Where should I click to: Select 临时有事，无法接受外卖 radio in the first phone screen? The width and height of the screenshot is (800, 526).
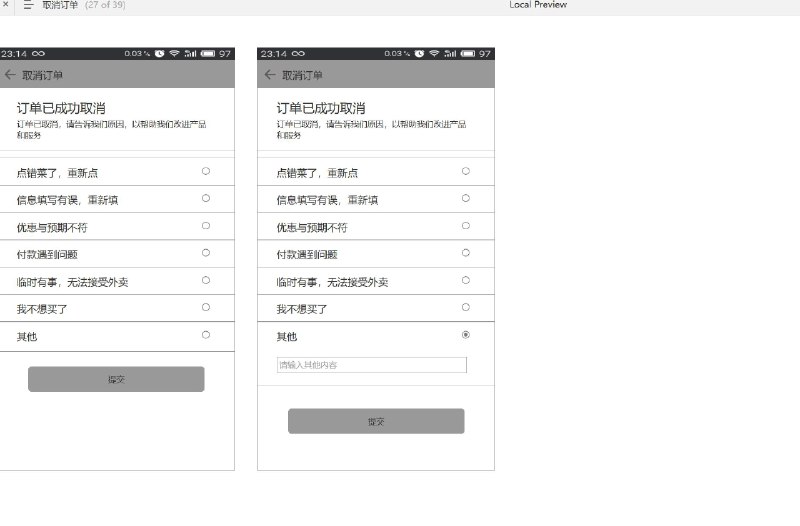click(206, 280)
